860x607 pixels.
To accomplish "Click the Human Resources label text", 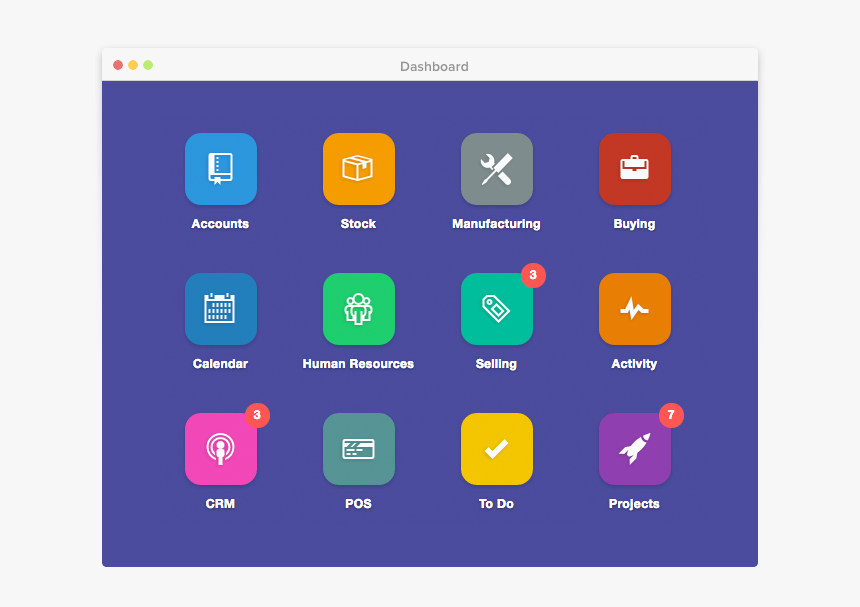I will pyautogui.click(x=358, y=363).
